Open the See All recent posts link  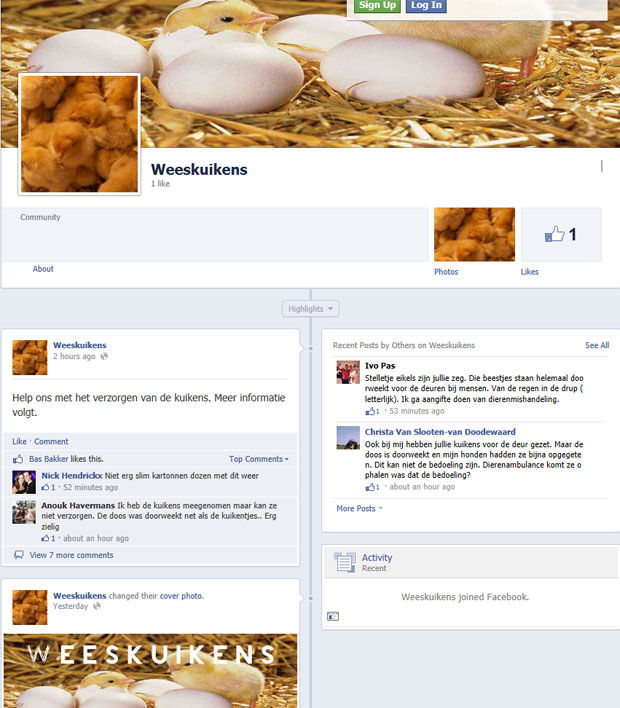(x=597, y=345)
